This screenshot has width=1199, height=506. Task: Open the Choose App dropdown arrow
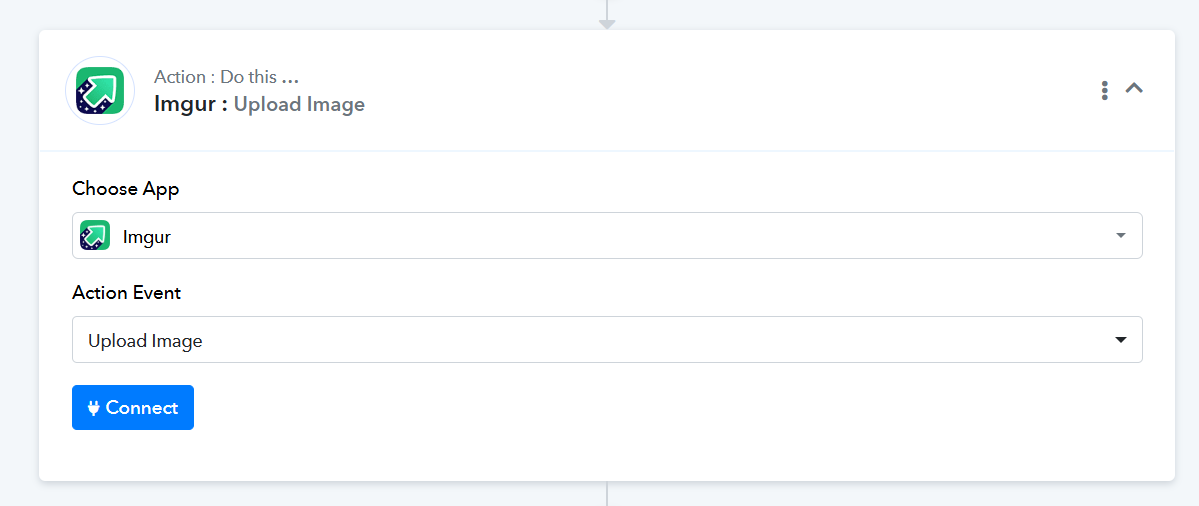[x=1121, y=235]
